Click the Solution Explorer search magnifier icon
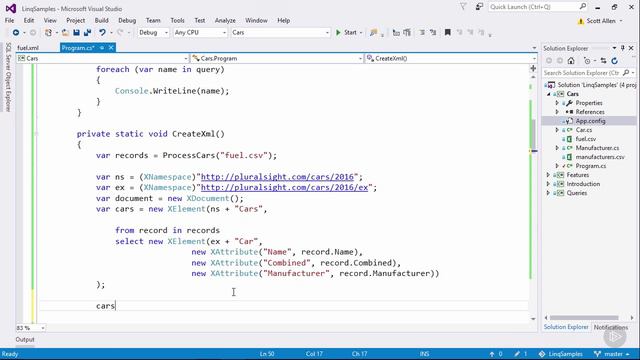Image resolution: width=640 pixels, height=360 pixels. (x=626, y=73)
